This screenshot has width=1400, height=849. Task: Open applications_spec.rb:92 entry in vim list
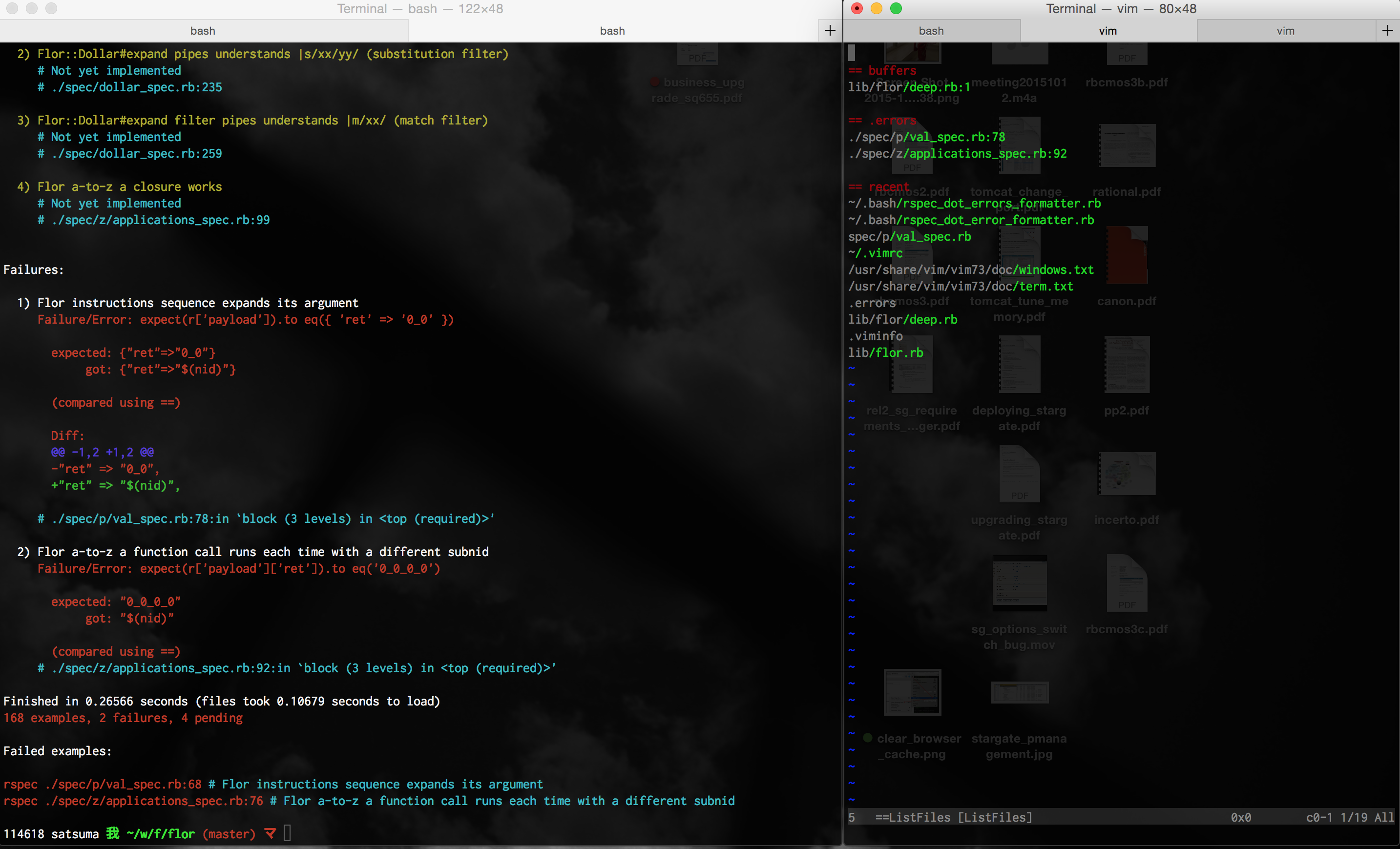point(958,153)
